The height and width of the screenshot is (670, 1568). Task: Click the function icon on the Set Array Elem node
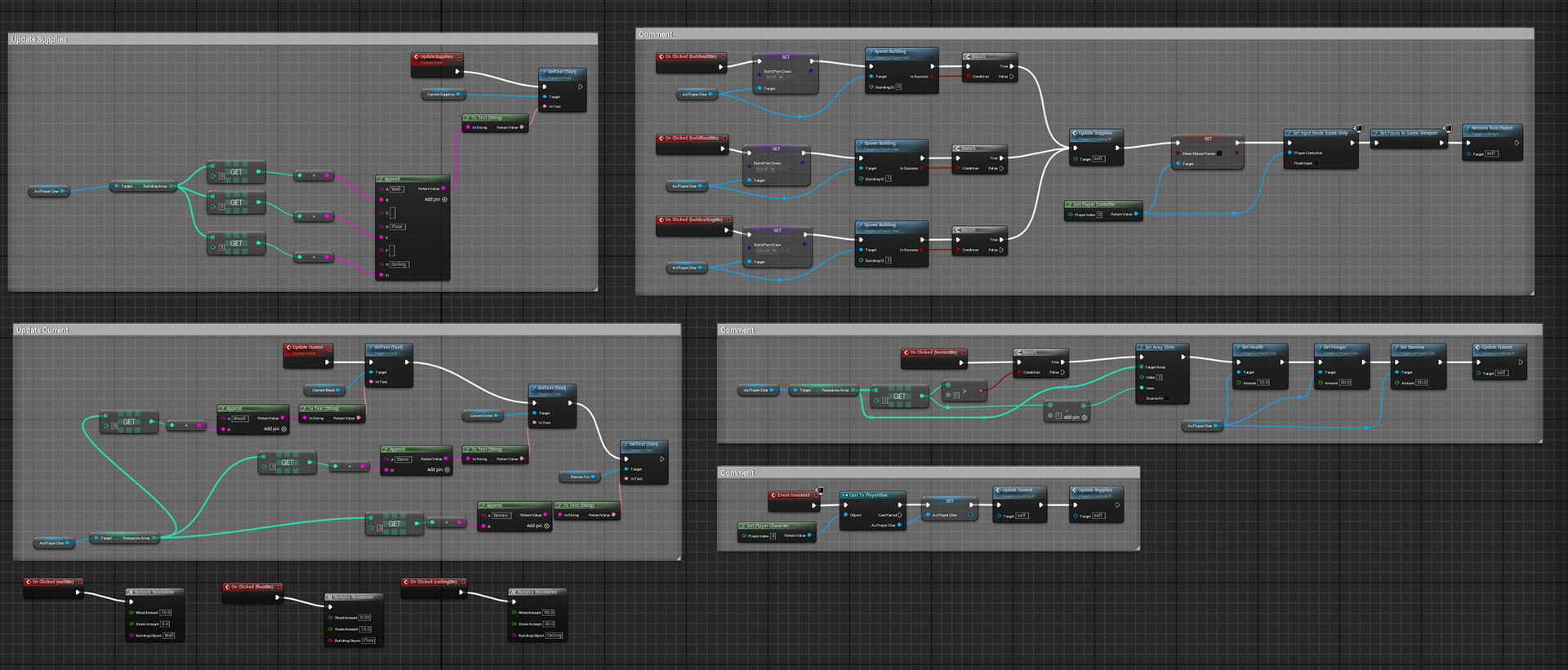1141,347
